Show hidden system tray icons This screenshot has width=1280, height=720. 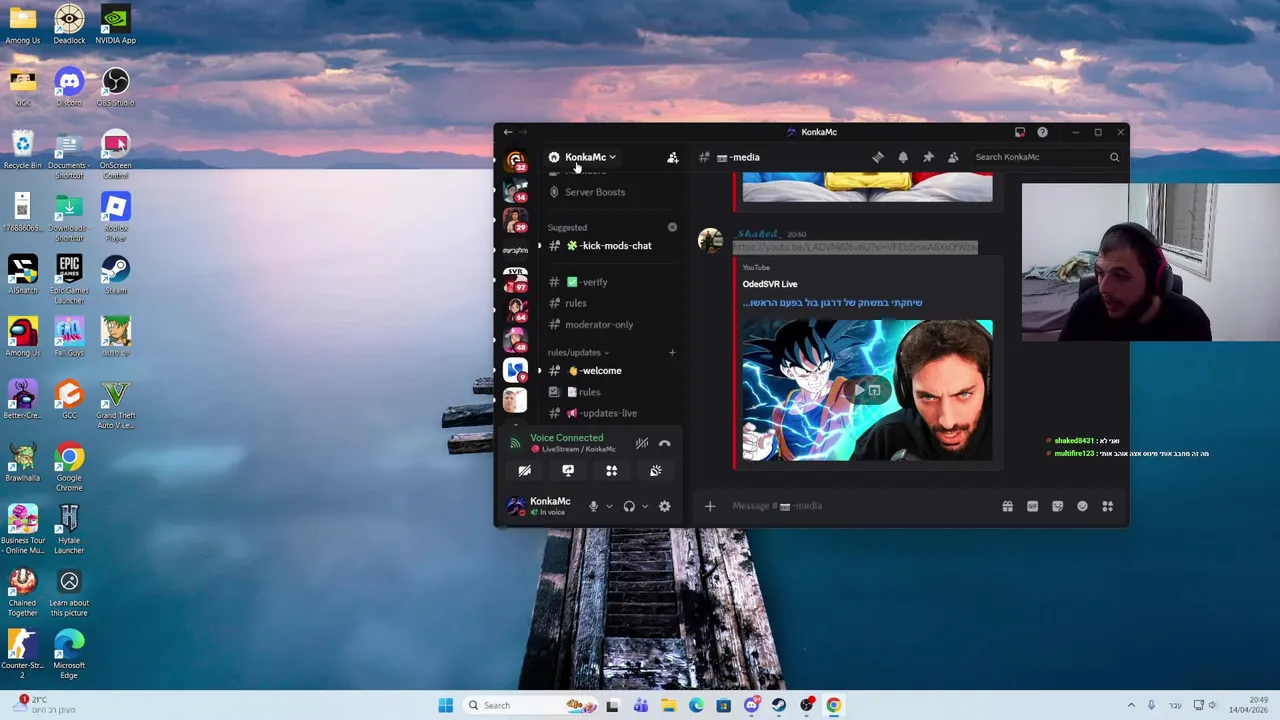click(1131, 705)
